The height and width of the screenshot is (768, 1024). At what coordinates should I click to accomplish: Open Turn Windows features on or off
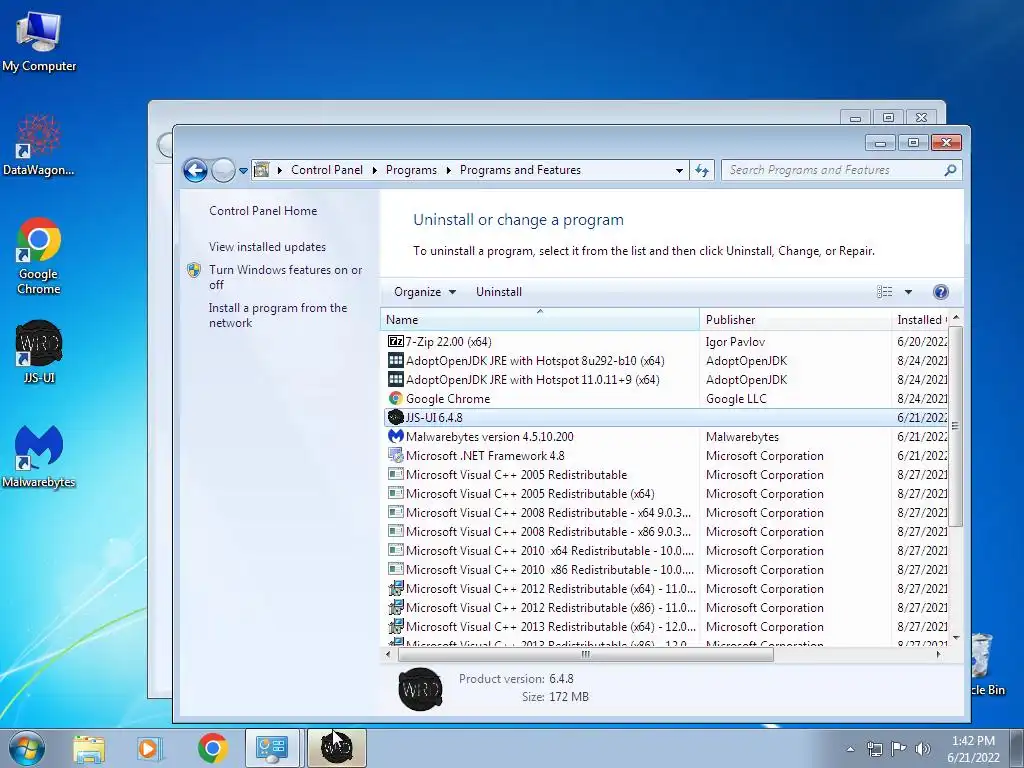tap(285, 277)
